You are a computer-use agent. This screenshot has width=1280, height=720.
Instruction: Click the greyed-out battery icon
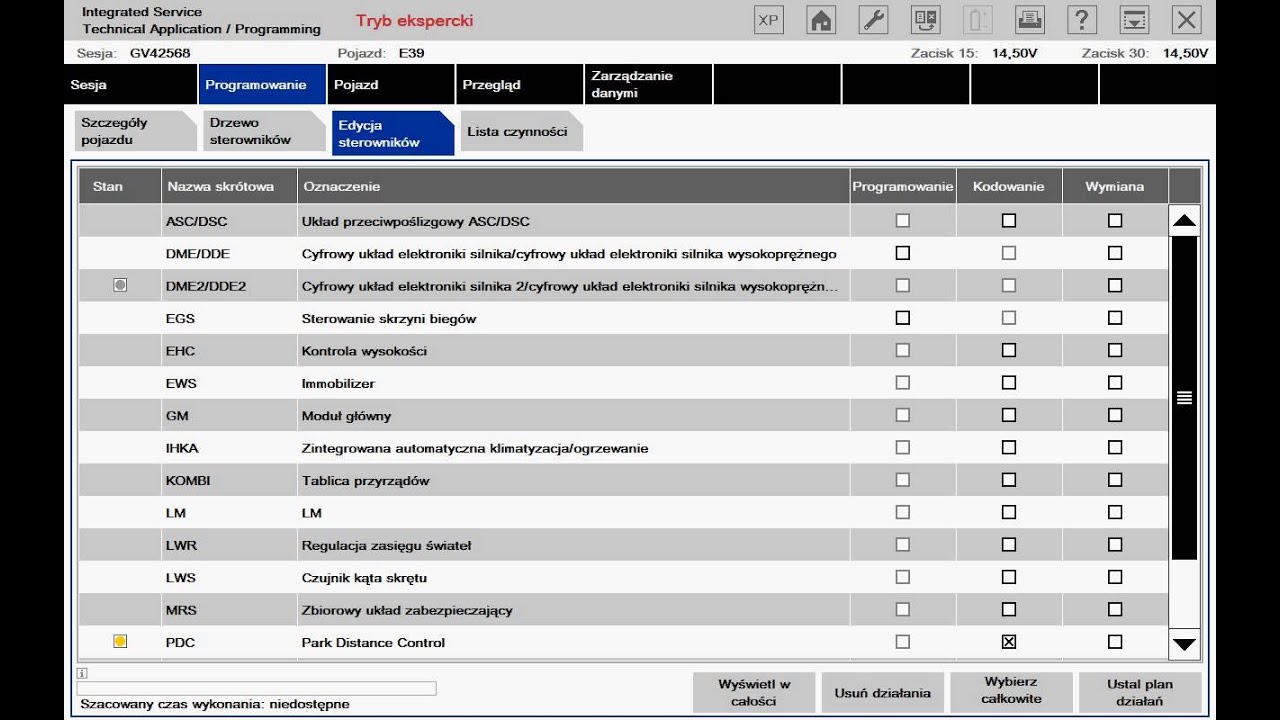977,20
